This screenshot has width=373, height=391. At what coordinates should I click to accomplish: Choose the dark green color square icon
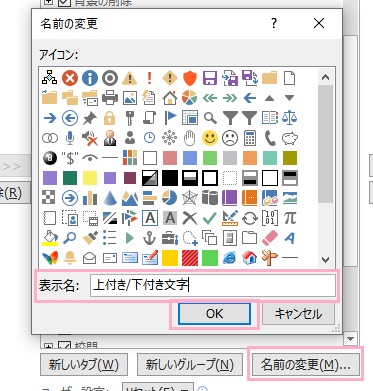point(70,178)
